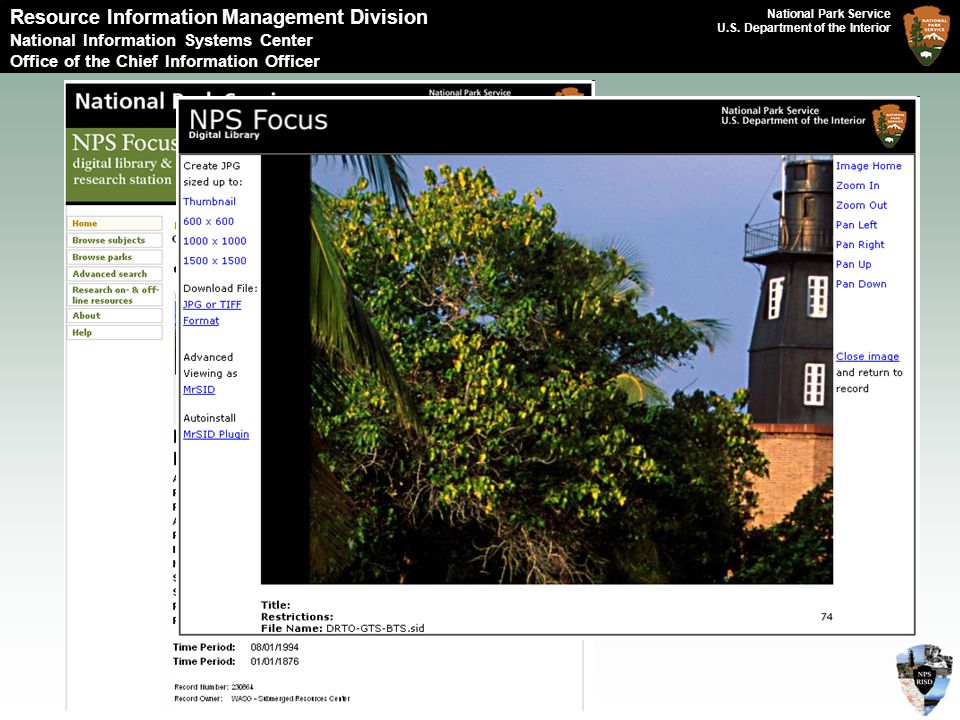This screenshot has width=960, height=720.
Task: Click the NPS Focus research station banner
Action: point(122,165)
